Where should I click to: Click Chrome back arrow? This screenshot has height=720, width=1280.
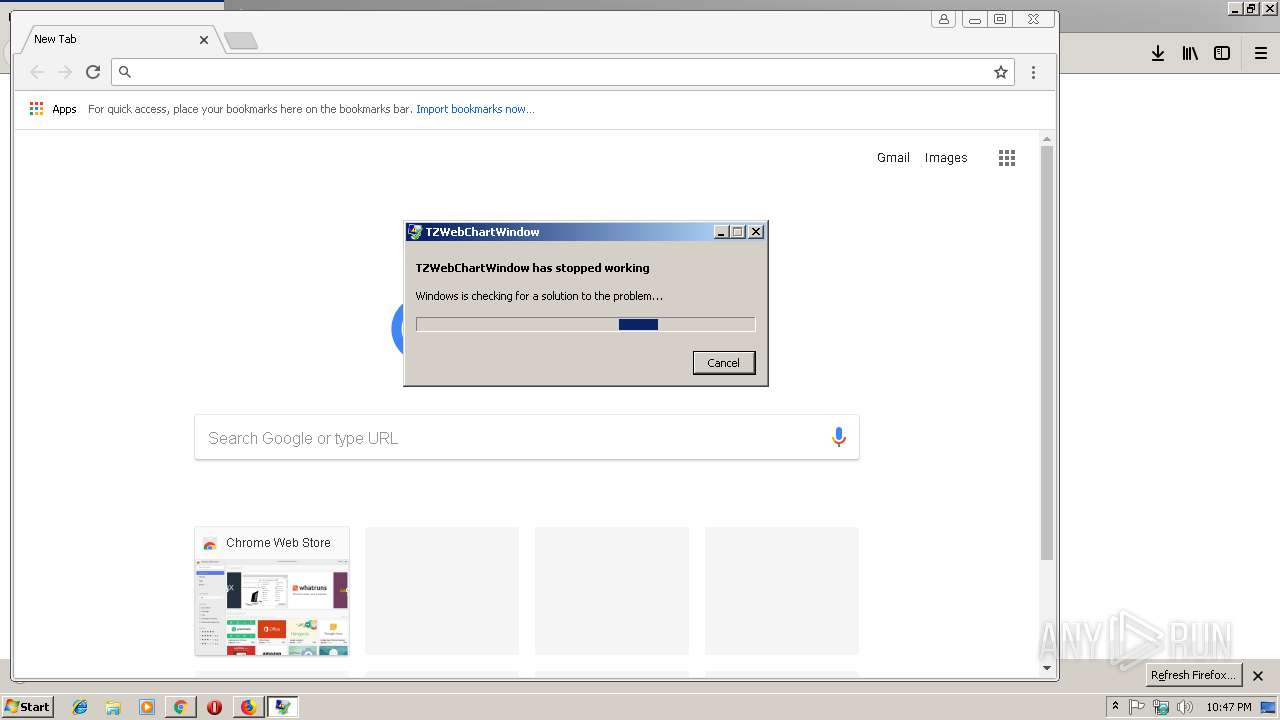point(37,72)
